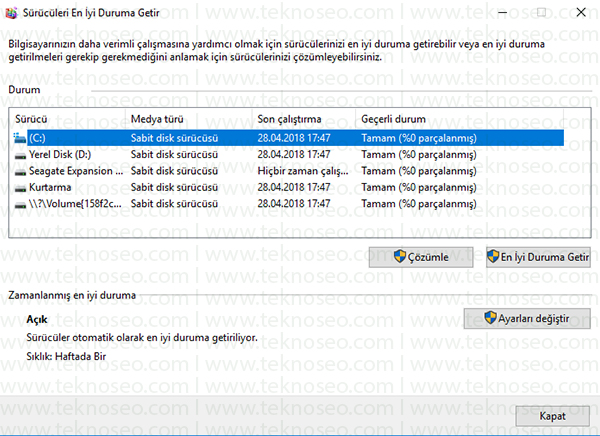The width and height of the screenshot is (600, 436).
Task: Click the 'Sıklık: Haftada Bir' text
Action: coord(66,356)
